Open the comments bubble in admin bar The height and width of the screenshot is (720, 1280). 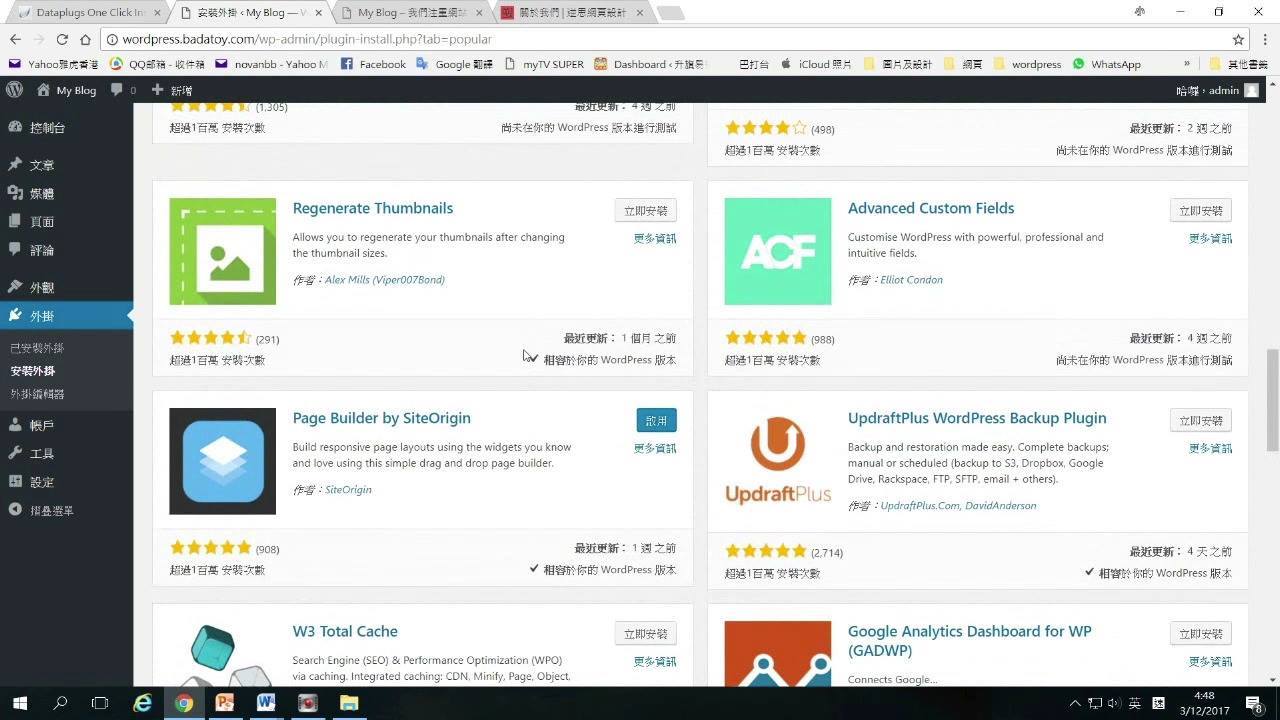123,90
